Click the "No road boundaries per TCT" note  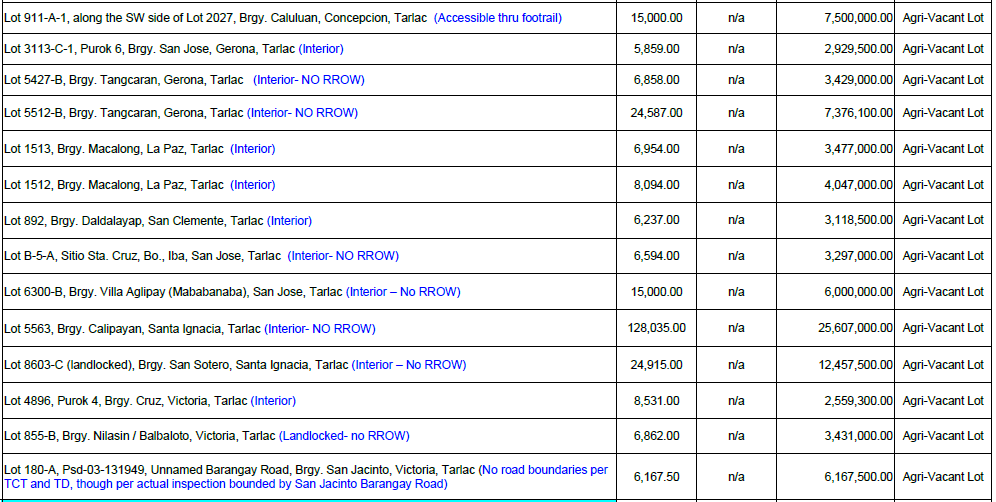[543, 470]
